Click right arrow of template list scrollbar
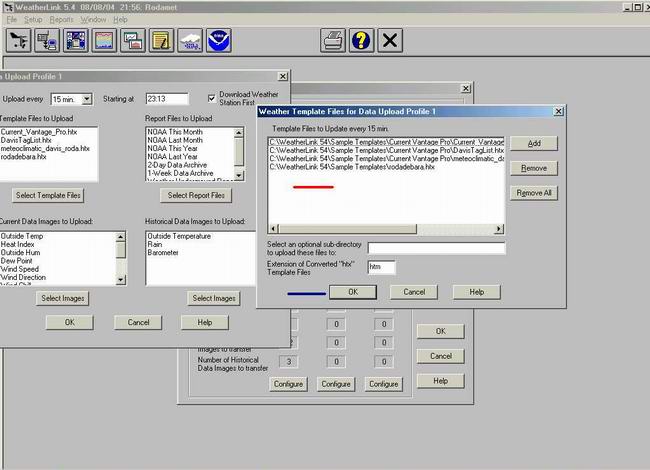The image size is (650, 470). [x=499, y=229]
